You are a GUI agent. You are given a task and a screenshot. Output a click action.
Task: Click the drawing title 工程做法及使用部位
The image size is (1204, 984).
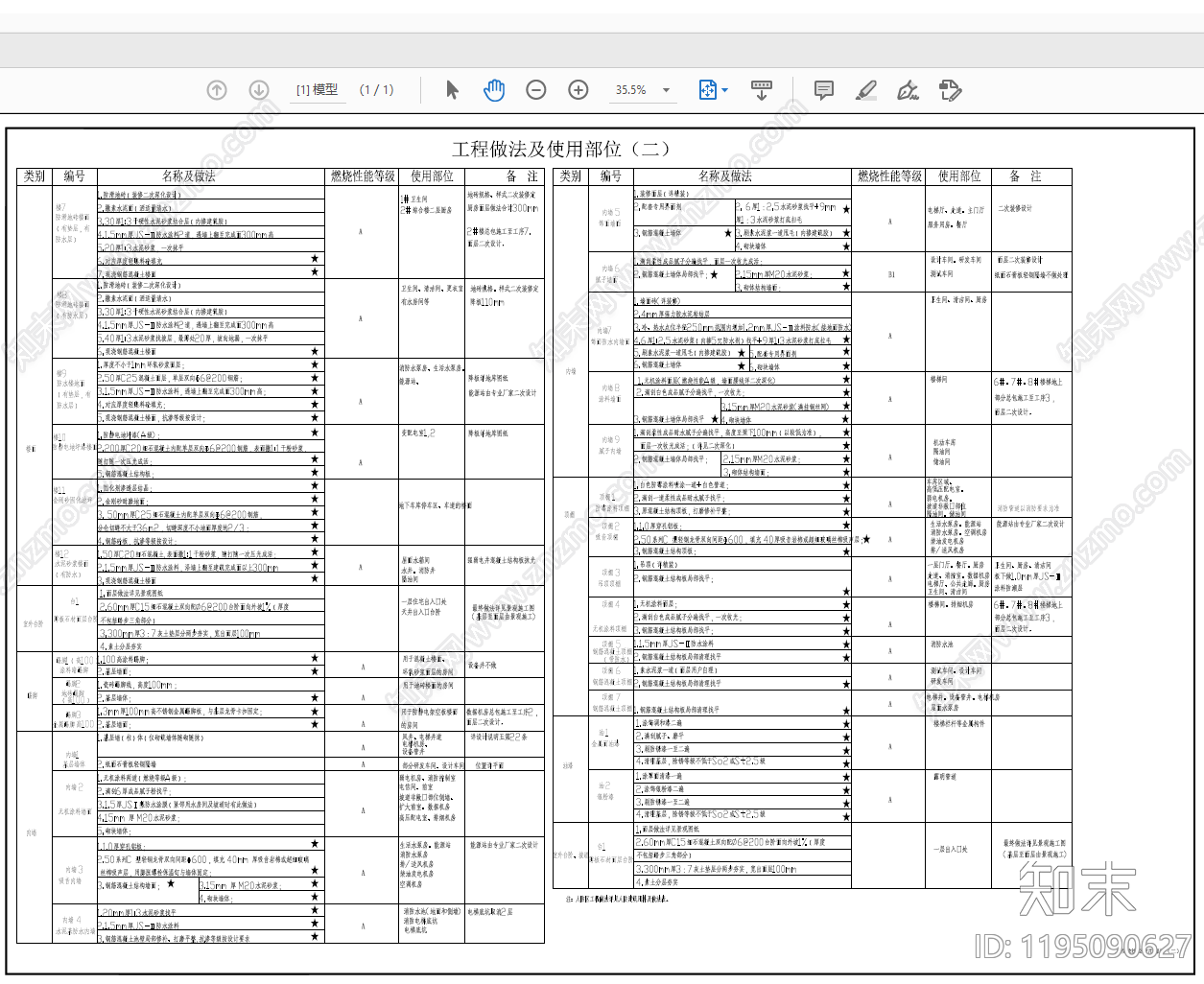pyautogui.click(x=560, y=150)
